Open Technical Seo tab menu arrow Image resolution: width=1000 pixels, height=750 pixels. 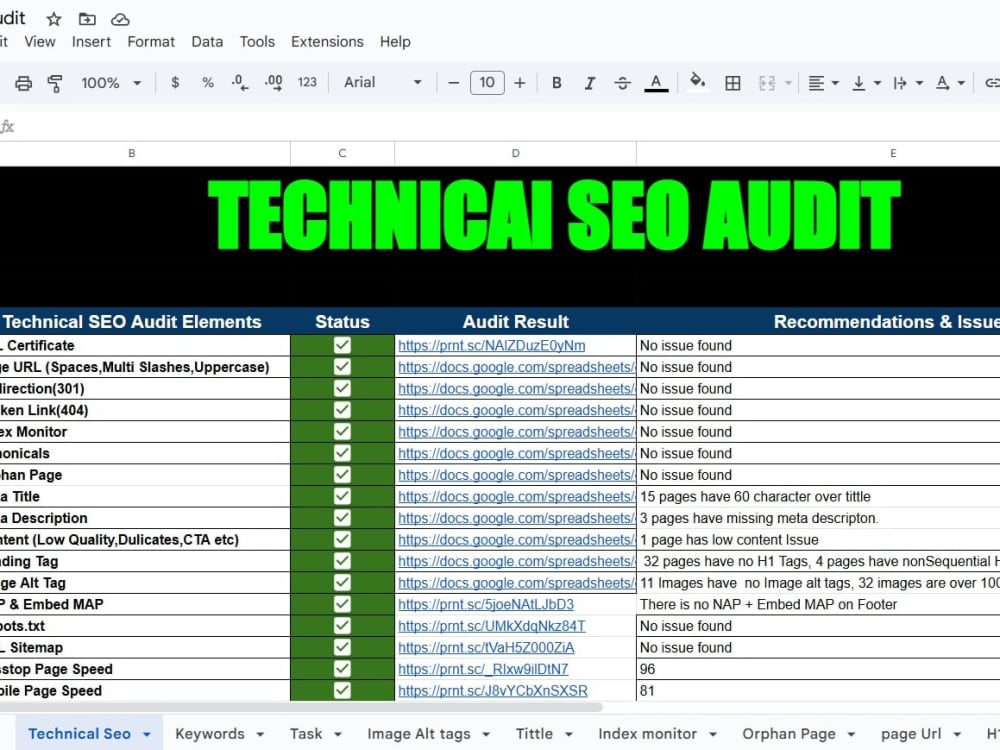(x=147, y=735)
